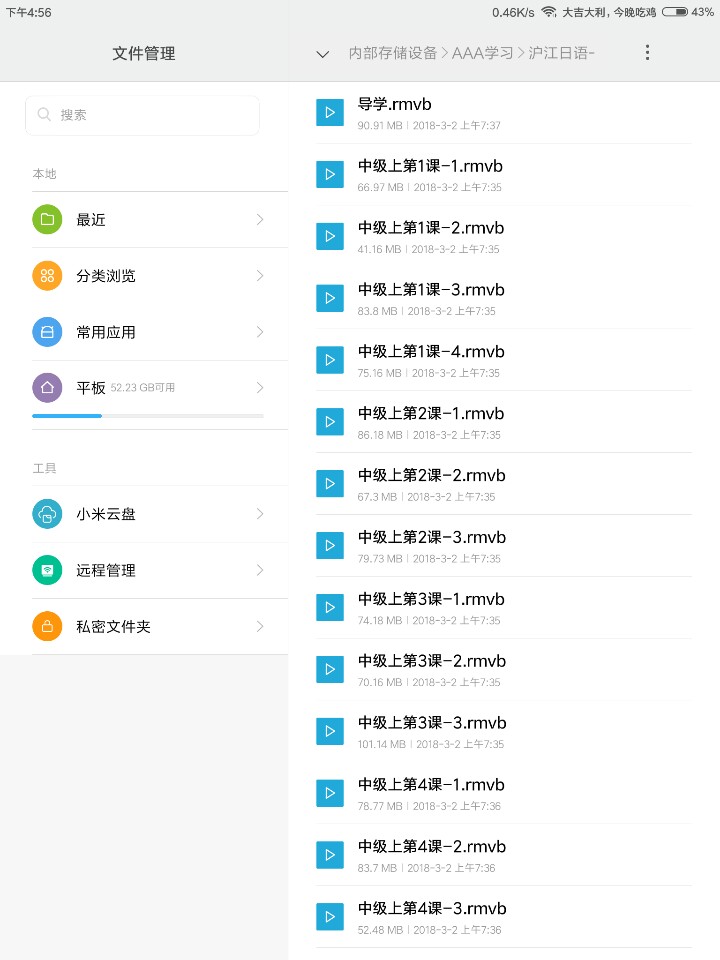Image resolution: width=720 pixels, height=960 pixels.
Task: Tap the battery indicator in status bar
Action: pyautogui.click(x=675, y=12)
